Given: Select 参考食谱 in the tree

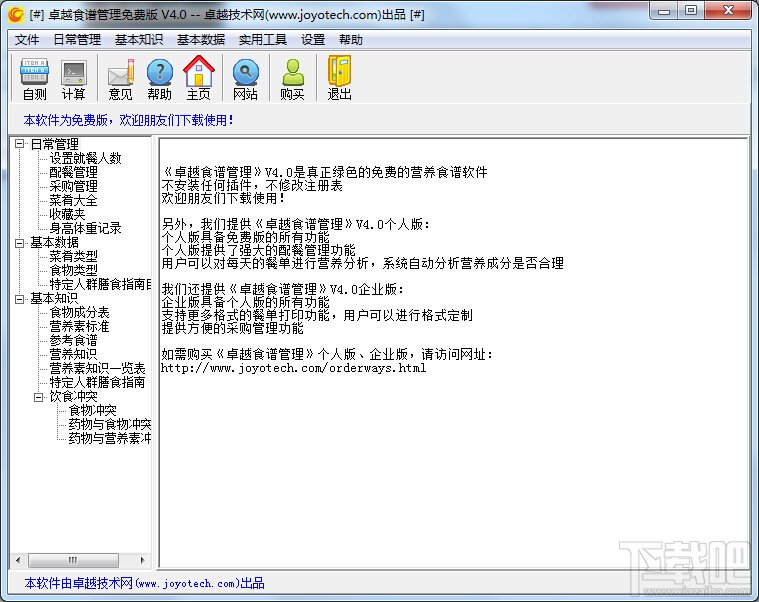Looking at the screenshot, I should [x=73, y=341].
